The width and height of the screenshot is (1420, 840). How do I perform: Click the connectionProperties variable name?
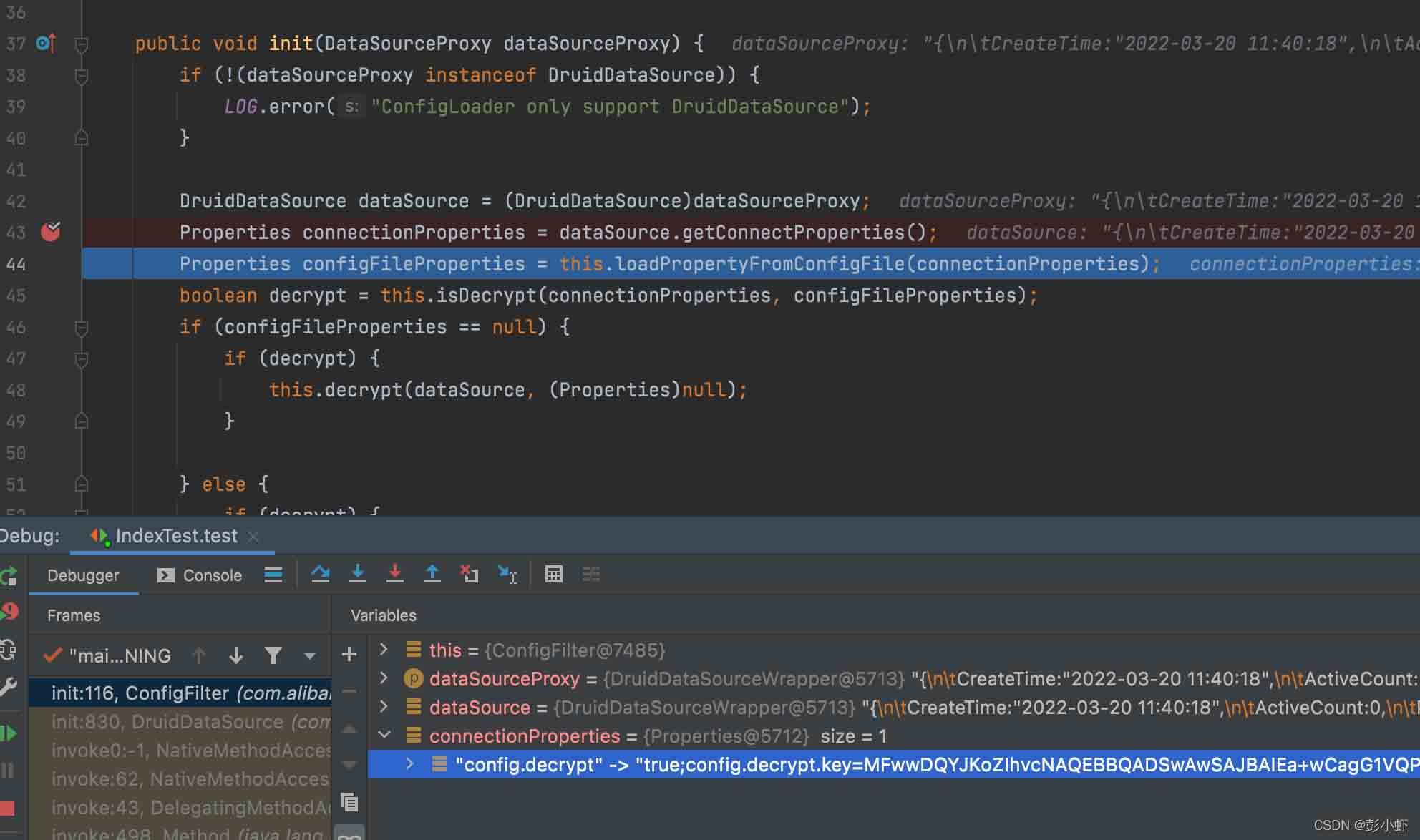tap(525, 736)
